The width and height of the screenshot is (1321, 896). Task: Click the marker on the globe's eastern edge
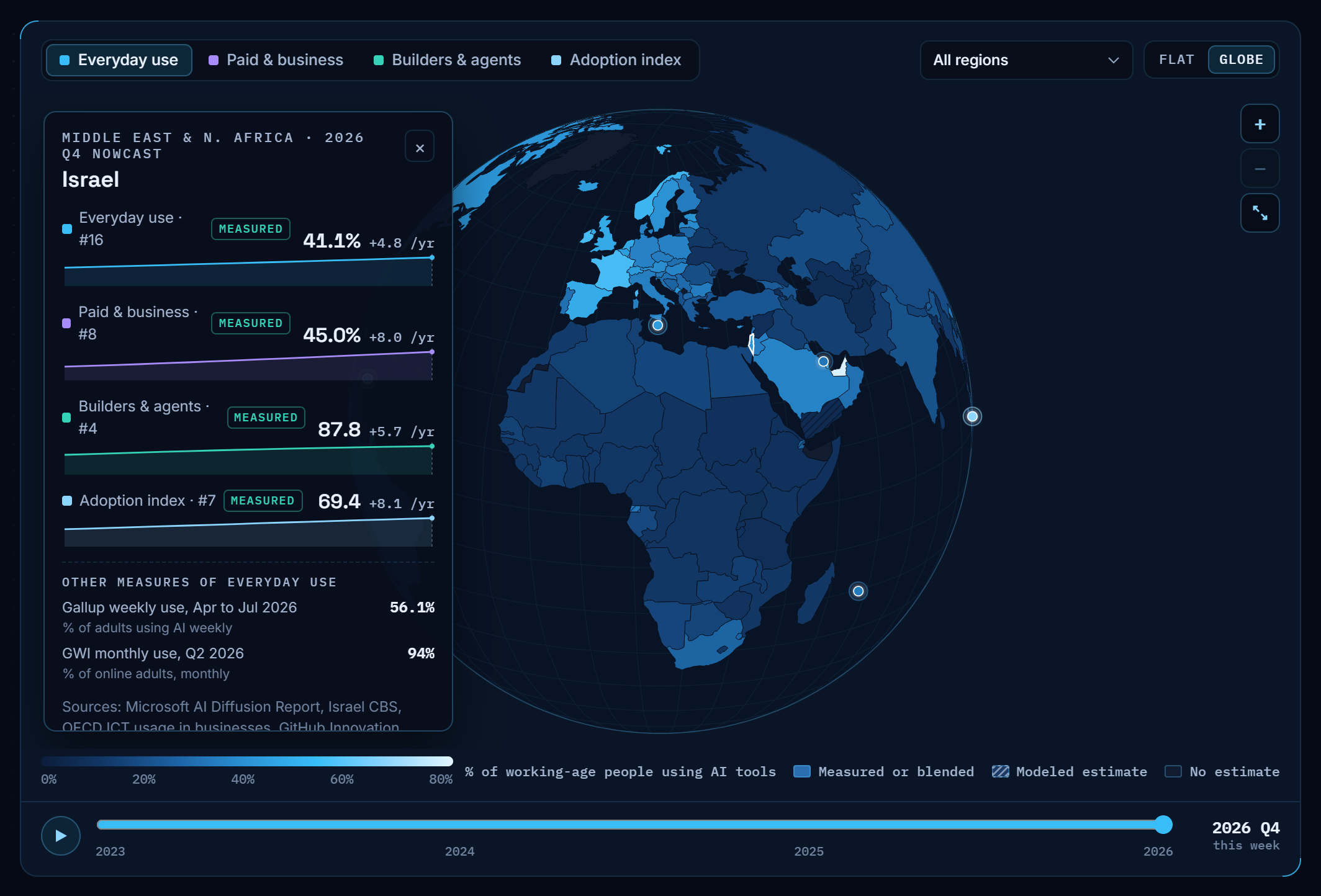[x=972, y=416]
